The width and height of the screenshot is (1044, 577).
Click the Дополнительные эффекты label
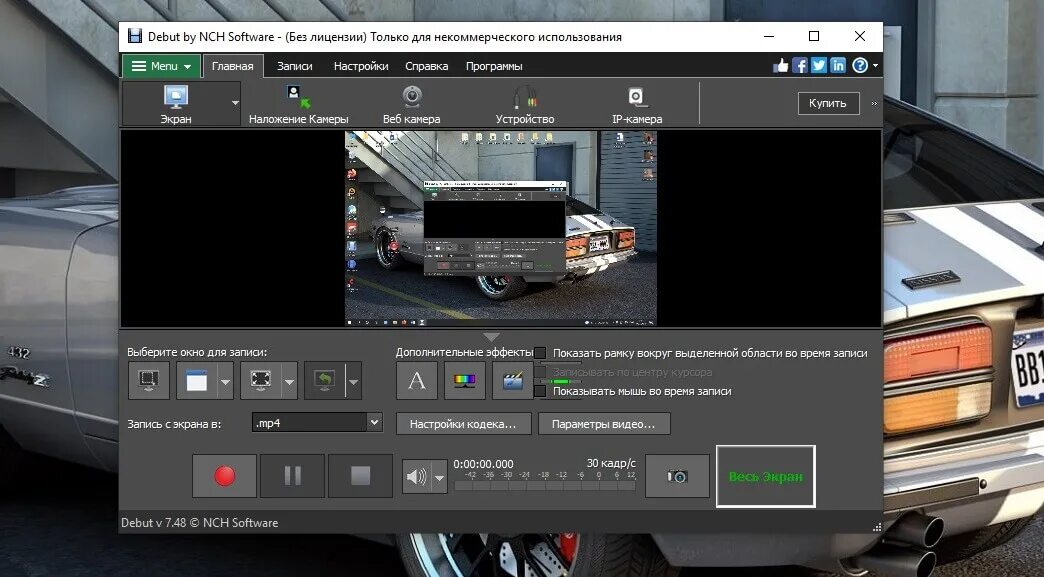point(464,352)
